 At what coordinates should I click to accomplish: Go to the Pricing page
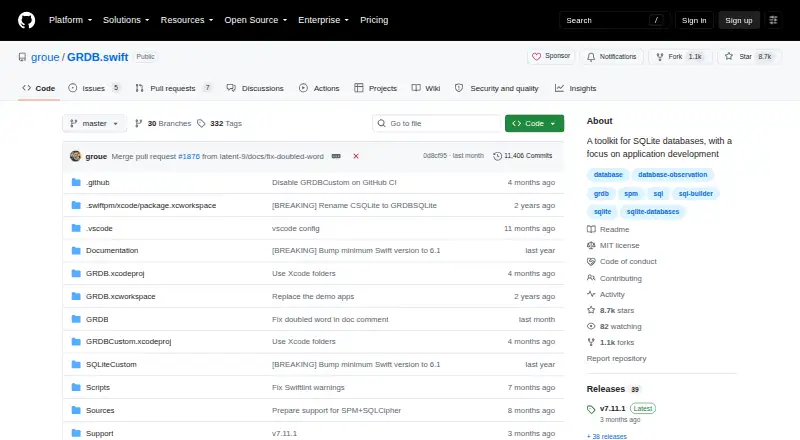(374, 20)
